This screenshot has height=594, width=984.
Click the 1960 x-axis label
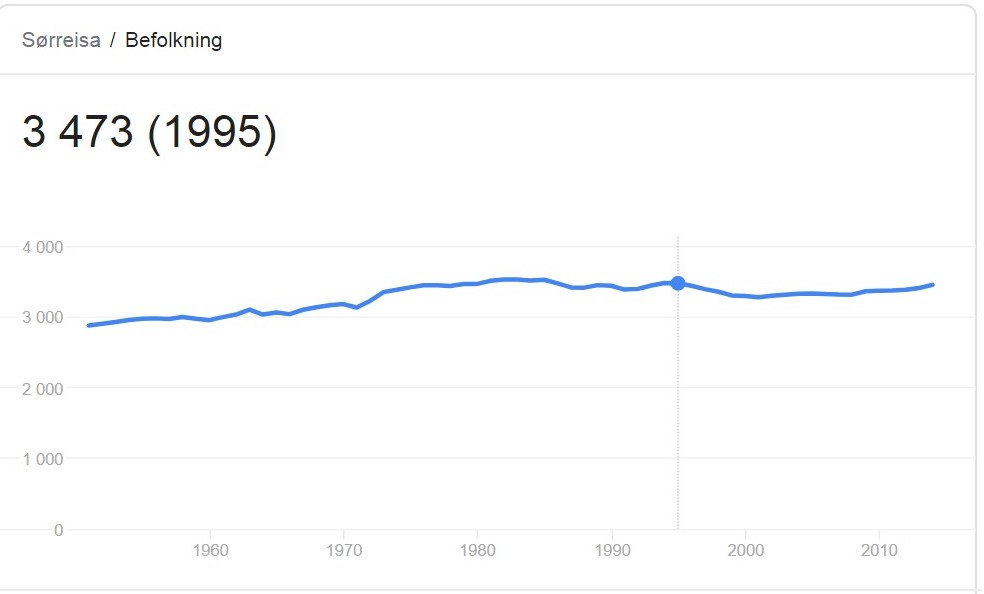[210, 551]
